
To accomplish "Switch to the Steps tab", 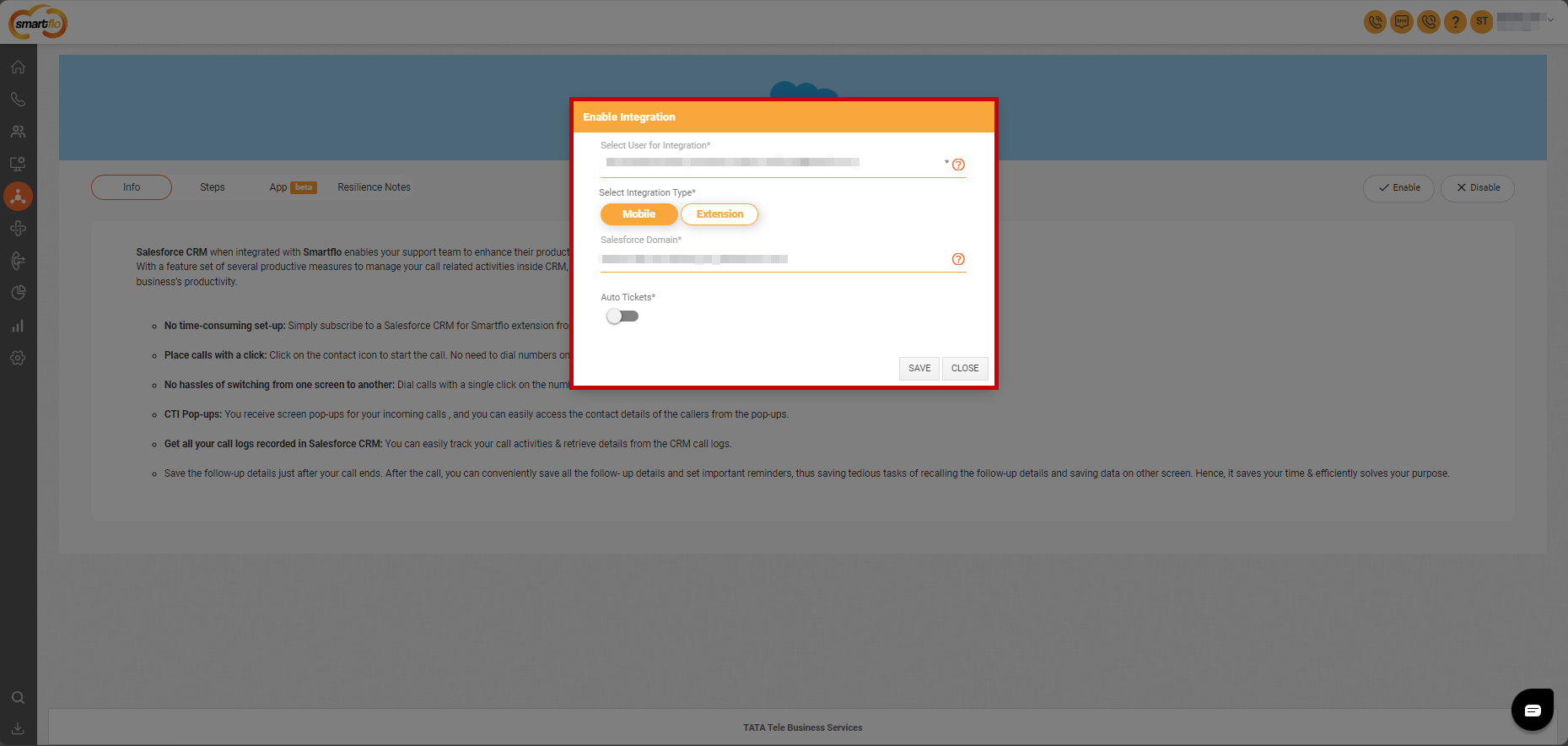I will tap(213, 187).
